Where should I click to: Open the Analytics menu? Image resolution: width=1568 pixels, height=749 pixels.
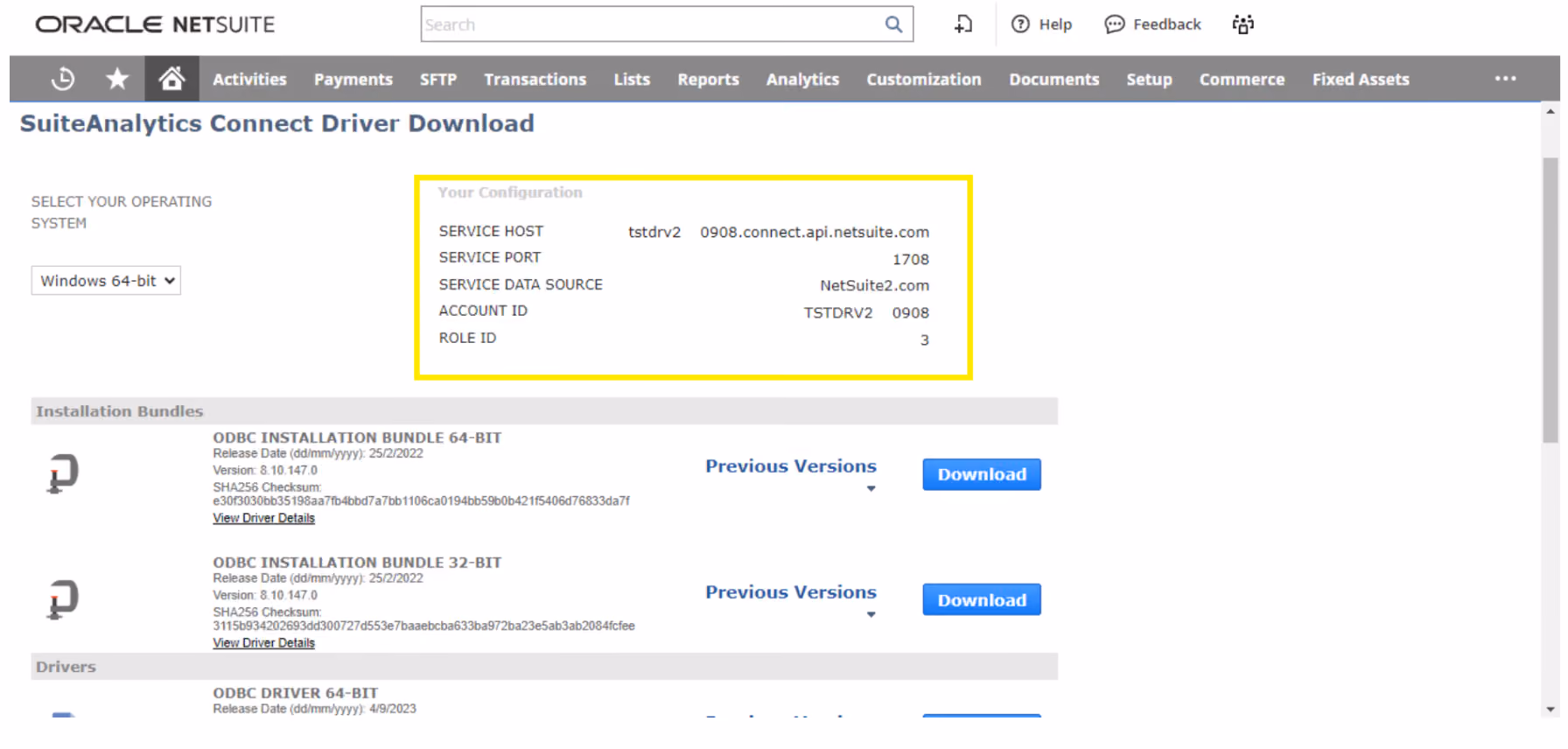(x=803, y=80)
